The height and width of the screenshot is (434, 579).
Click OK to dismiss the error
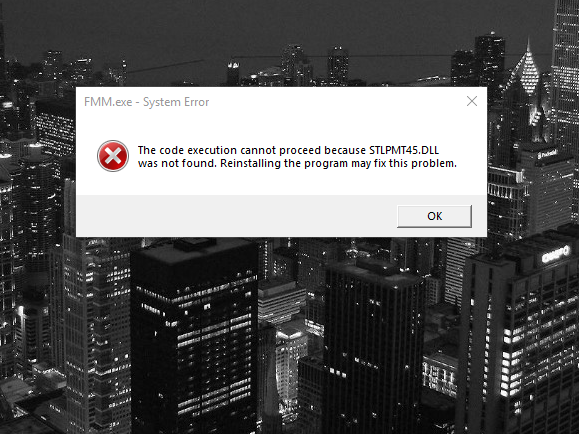[434, 216]
